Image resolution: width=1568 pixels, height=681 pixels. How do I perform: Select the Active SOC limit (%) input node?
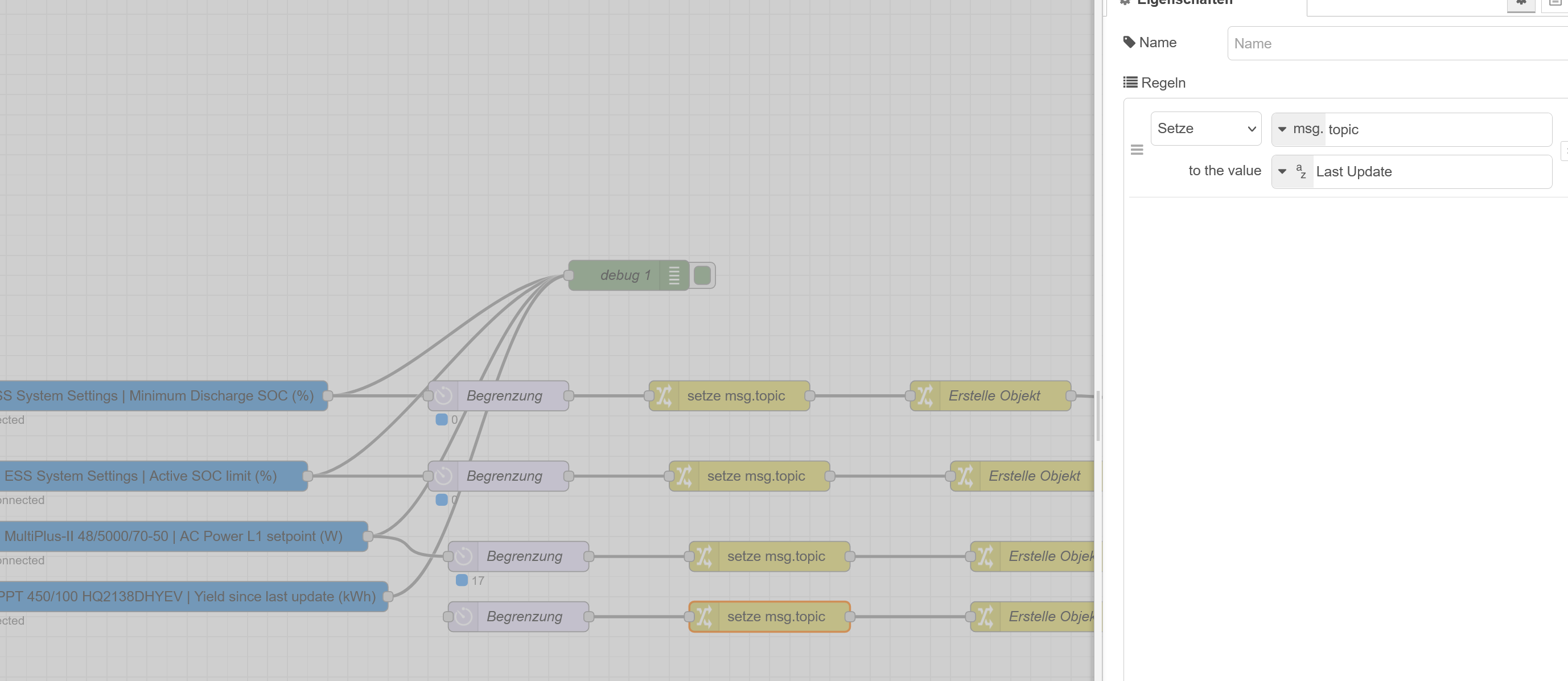152,476
